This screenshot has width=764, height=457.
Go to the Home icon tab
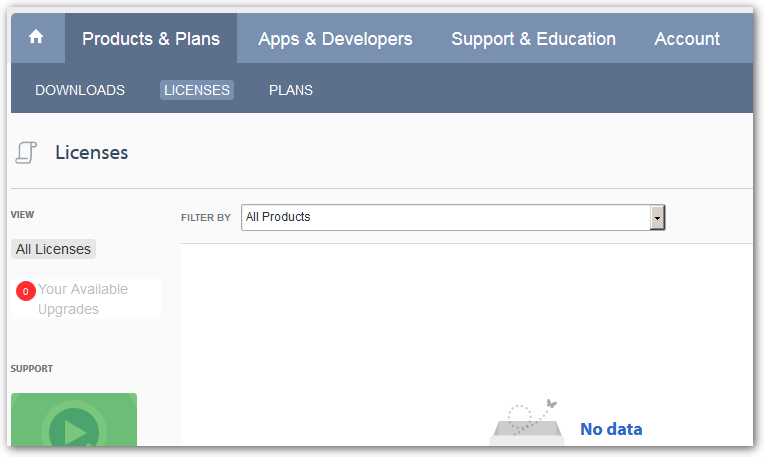[36, 37]
